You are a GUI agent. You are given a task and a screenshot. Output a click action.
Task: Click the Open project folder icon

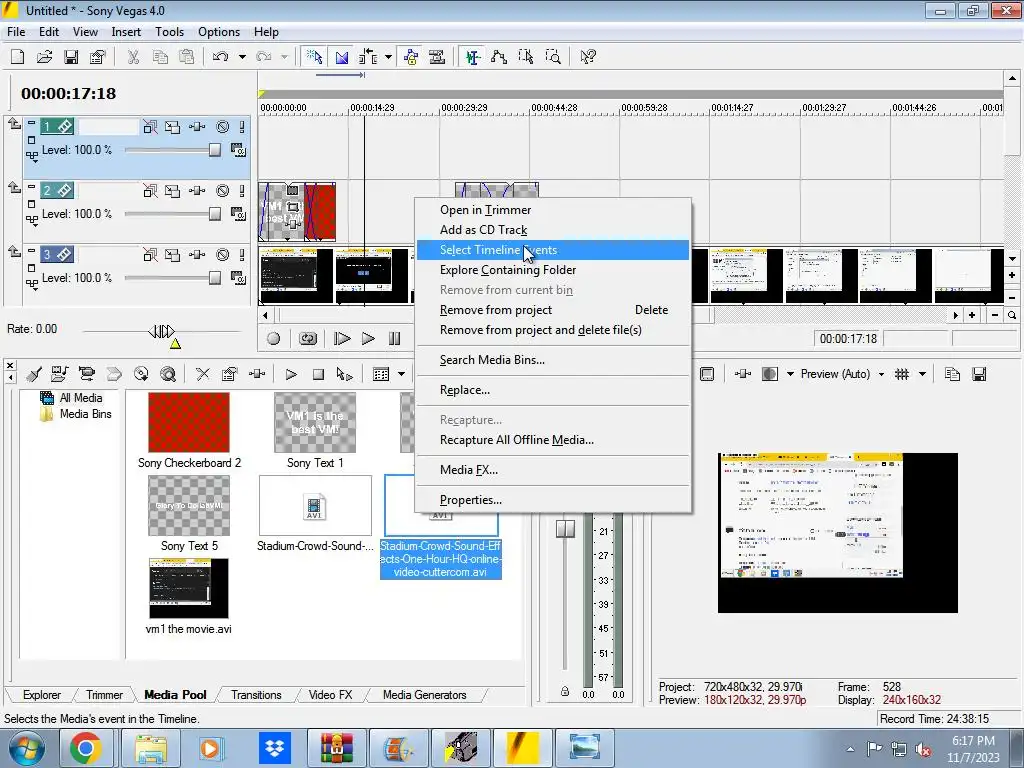(x=44, y=57)
